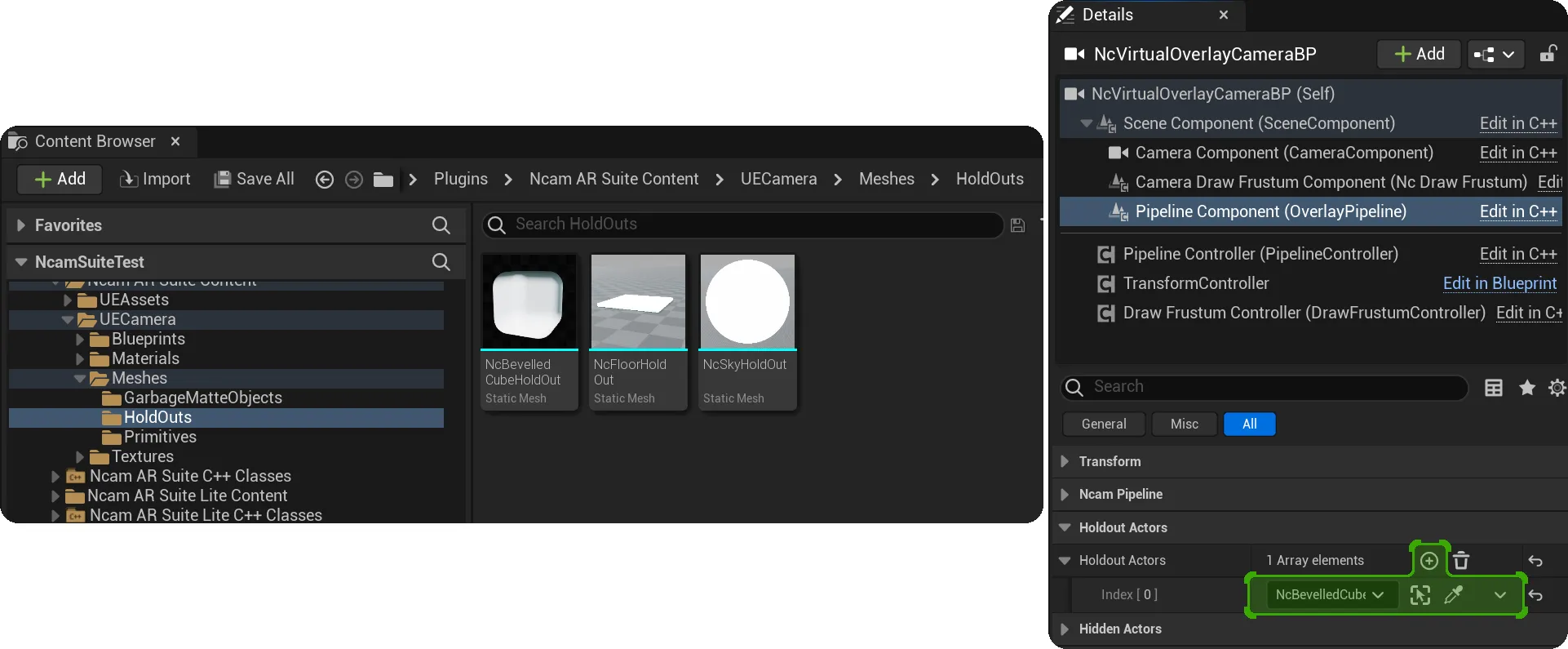Switch to the Content Browser tab
This screenshot has height=649, width=1568.
95,141
